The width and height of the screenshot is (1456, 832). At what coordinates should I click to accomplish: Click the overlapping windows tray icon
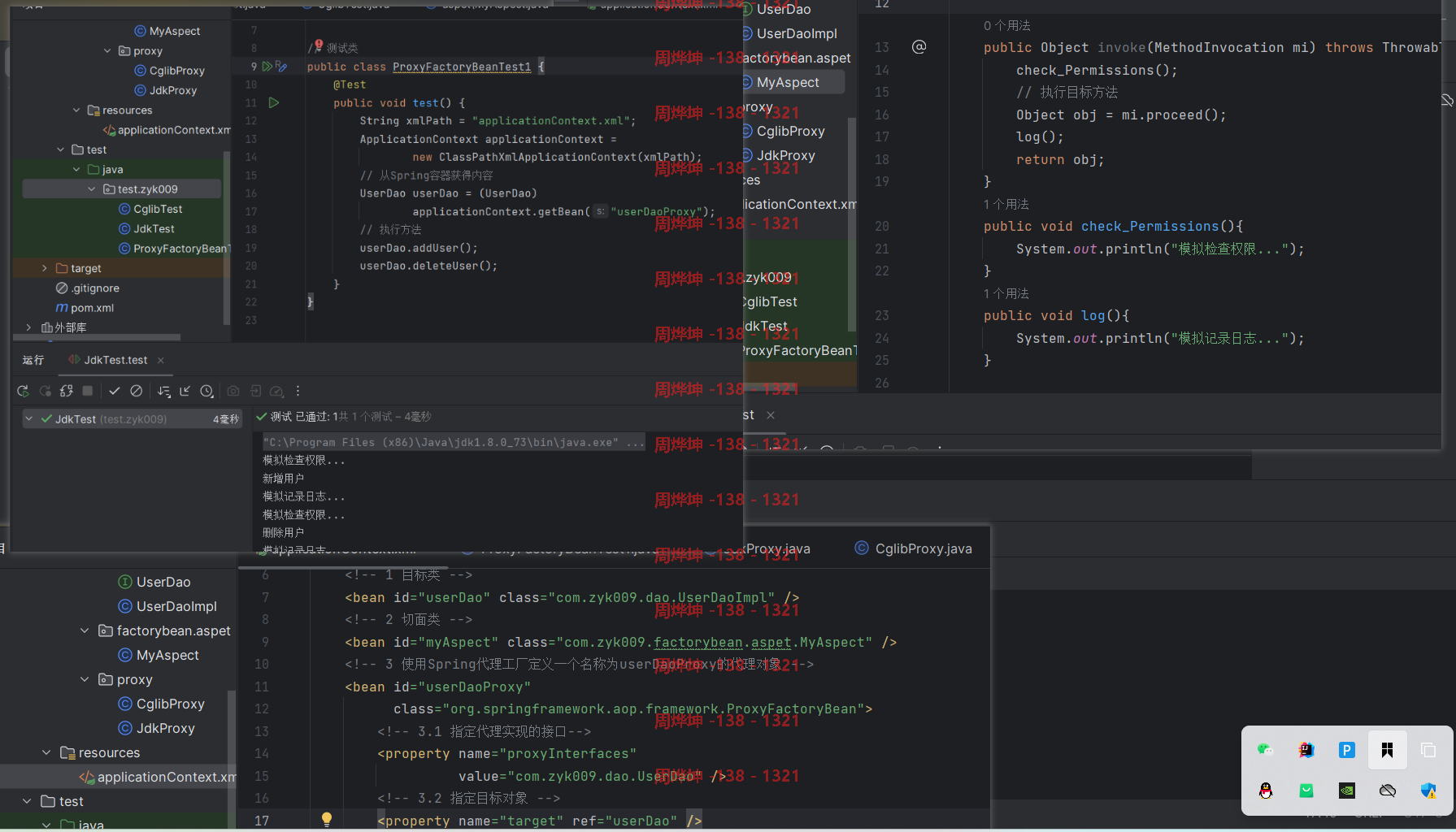(1428, 750)
